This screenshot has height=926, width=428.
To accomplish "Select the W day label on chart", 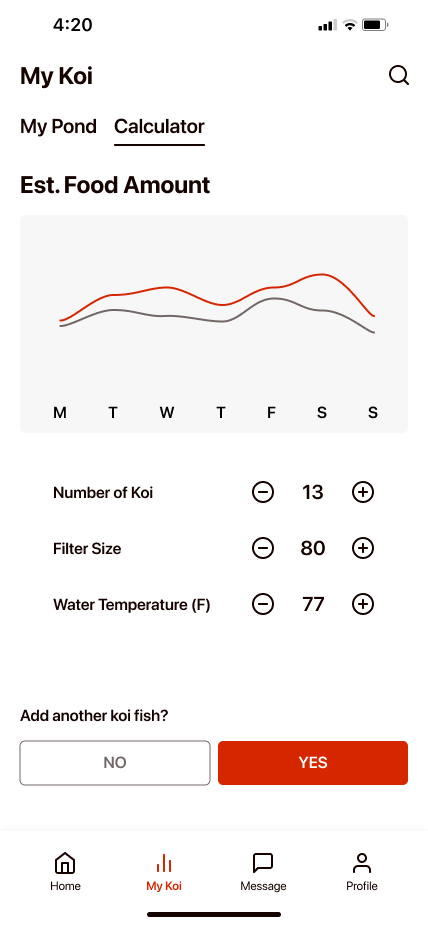I will (167, 413).
